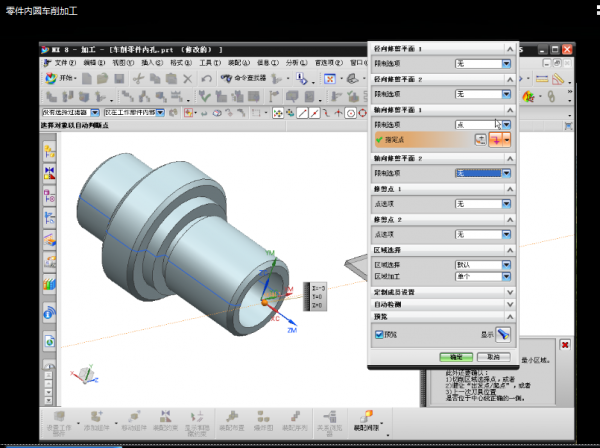
Task: Open 修剪点 2 点选项 dropdown
Action: [483, 235]
